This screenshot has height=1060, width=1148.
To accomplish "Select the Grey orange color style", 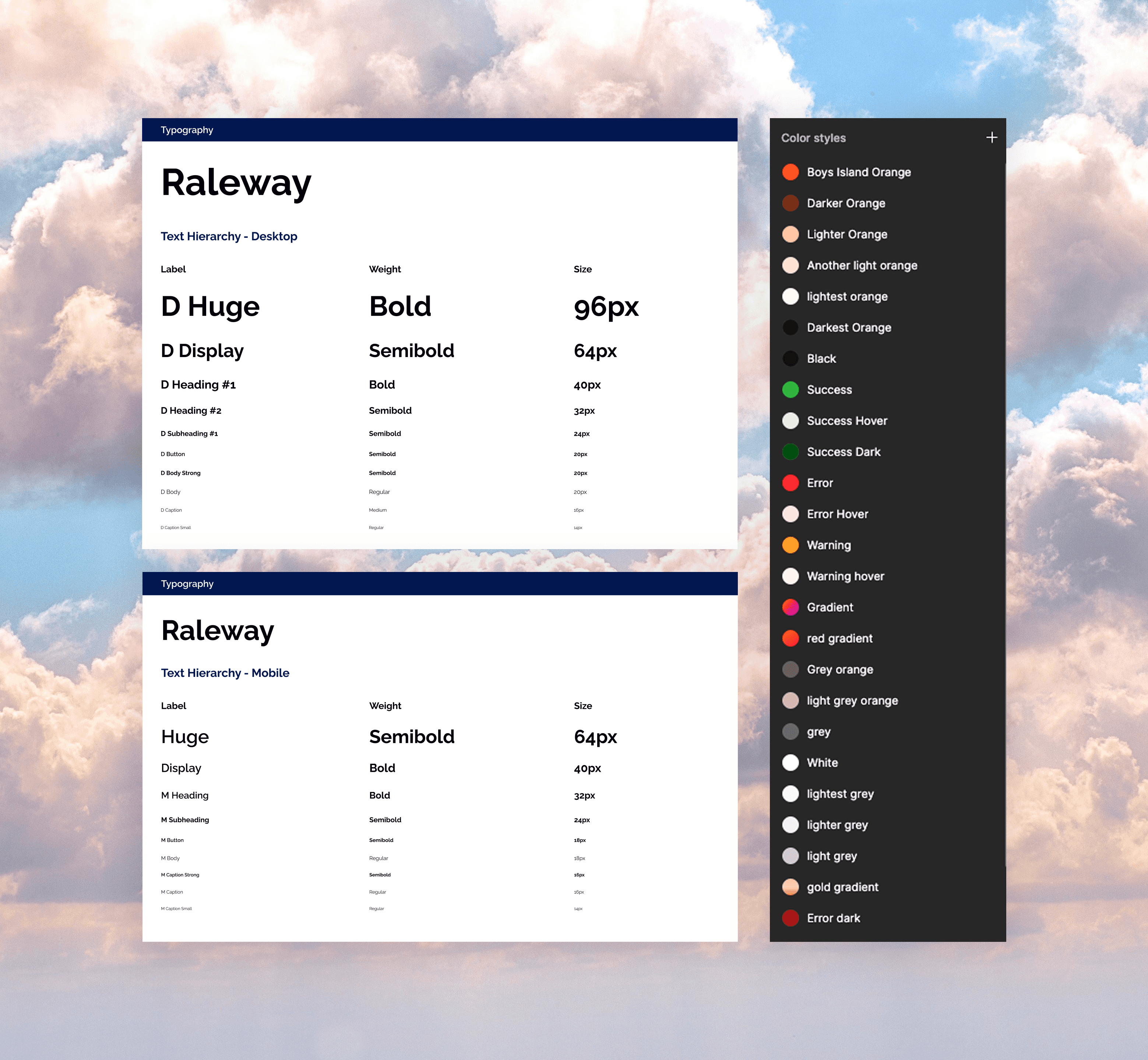I will 839,669.
